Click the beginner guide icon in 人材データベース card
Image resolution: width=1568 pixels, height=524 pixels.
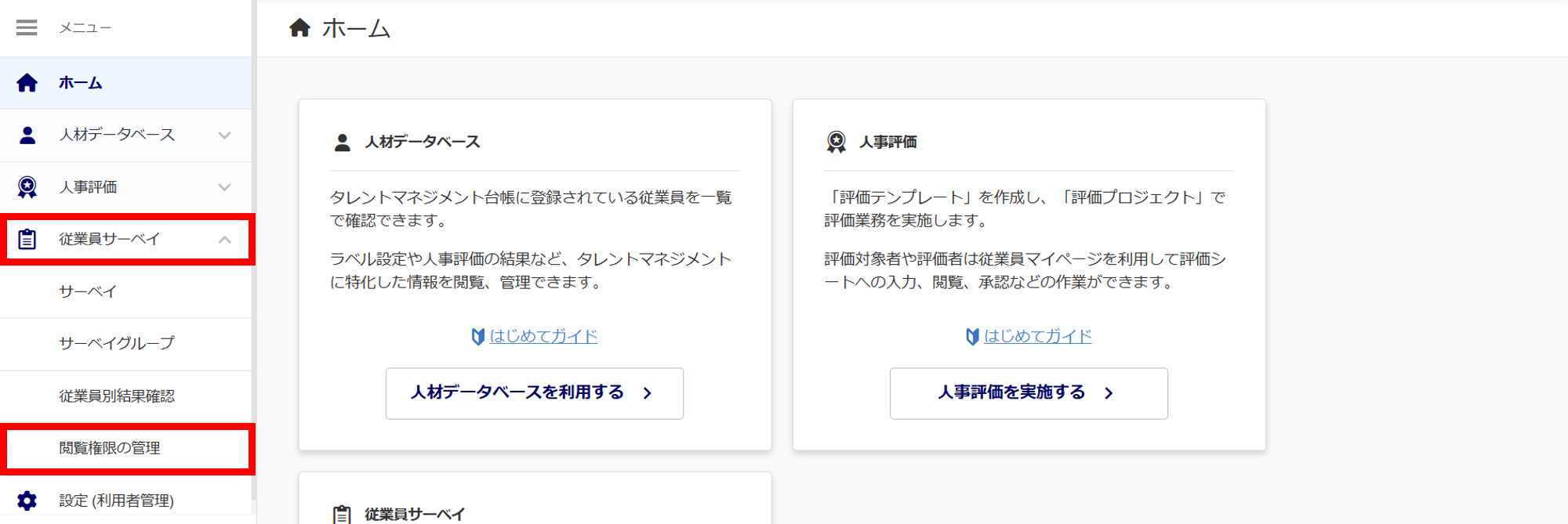pyautogui.click(x=477, y=337)
